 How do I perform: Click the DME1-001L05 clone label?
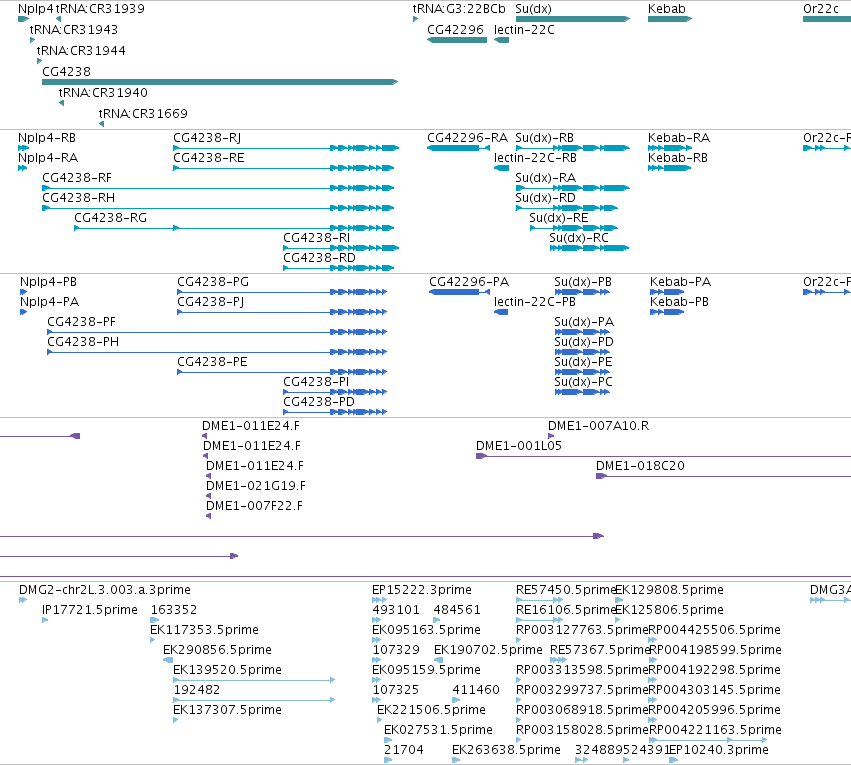pyautogui.click(x=519, y=446)
